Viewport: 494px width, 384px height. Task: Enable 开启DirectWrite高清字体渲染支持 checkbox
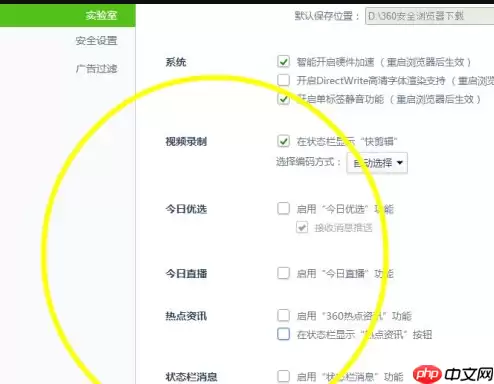(x=283, y=80)
